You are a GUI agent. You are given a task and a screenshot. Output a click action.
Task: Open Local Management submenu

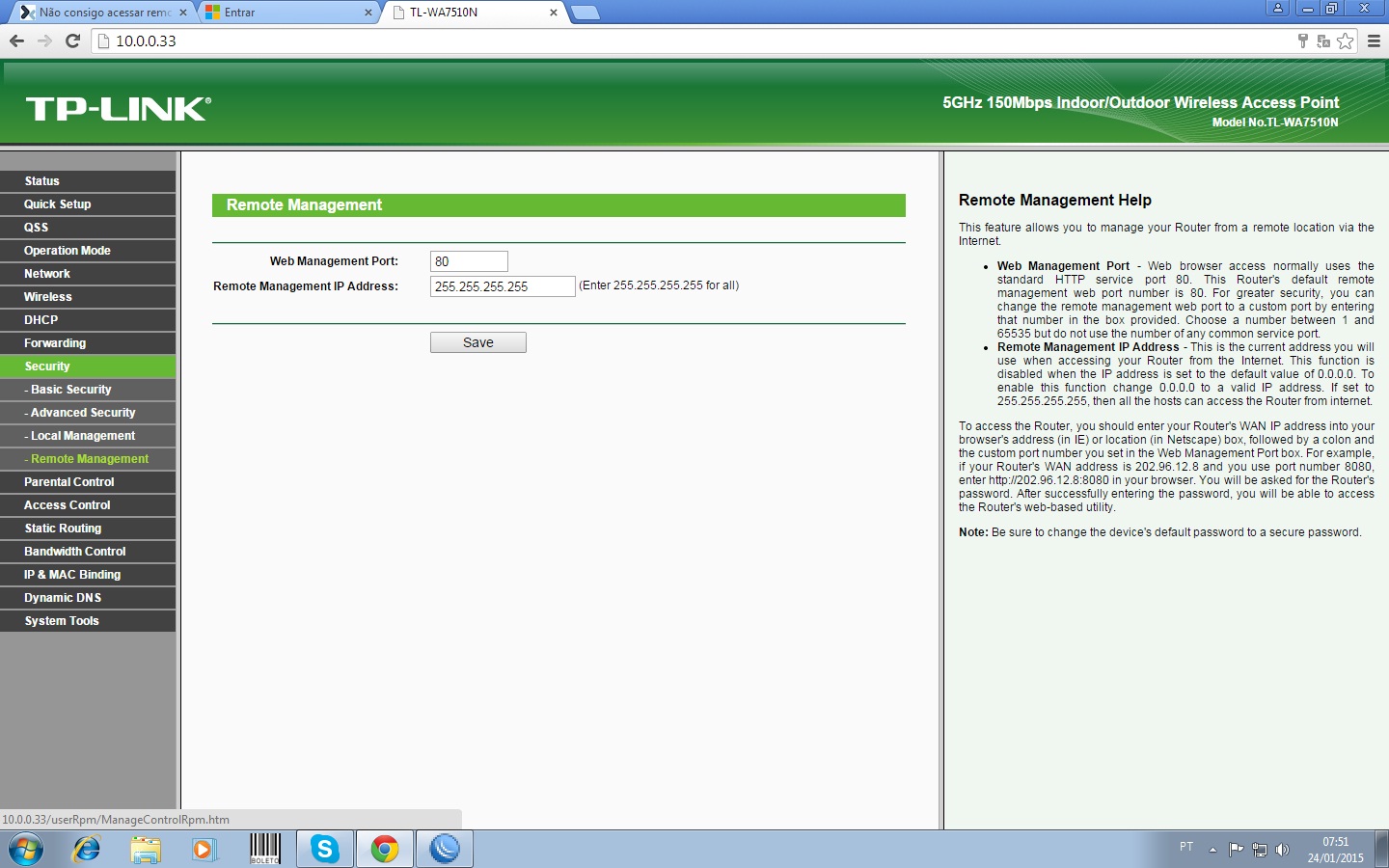88,436
